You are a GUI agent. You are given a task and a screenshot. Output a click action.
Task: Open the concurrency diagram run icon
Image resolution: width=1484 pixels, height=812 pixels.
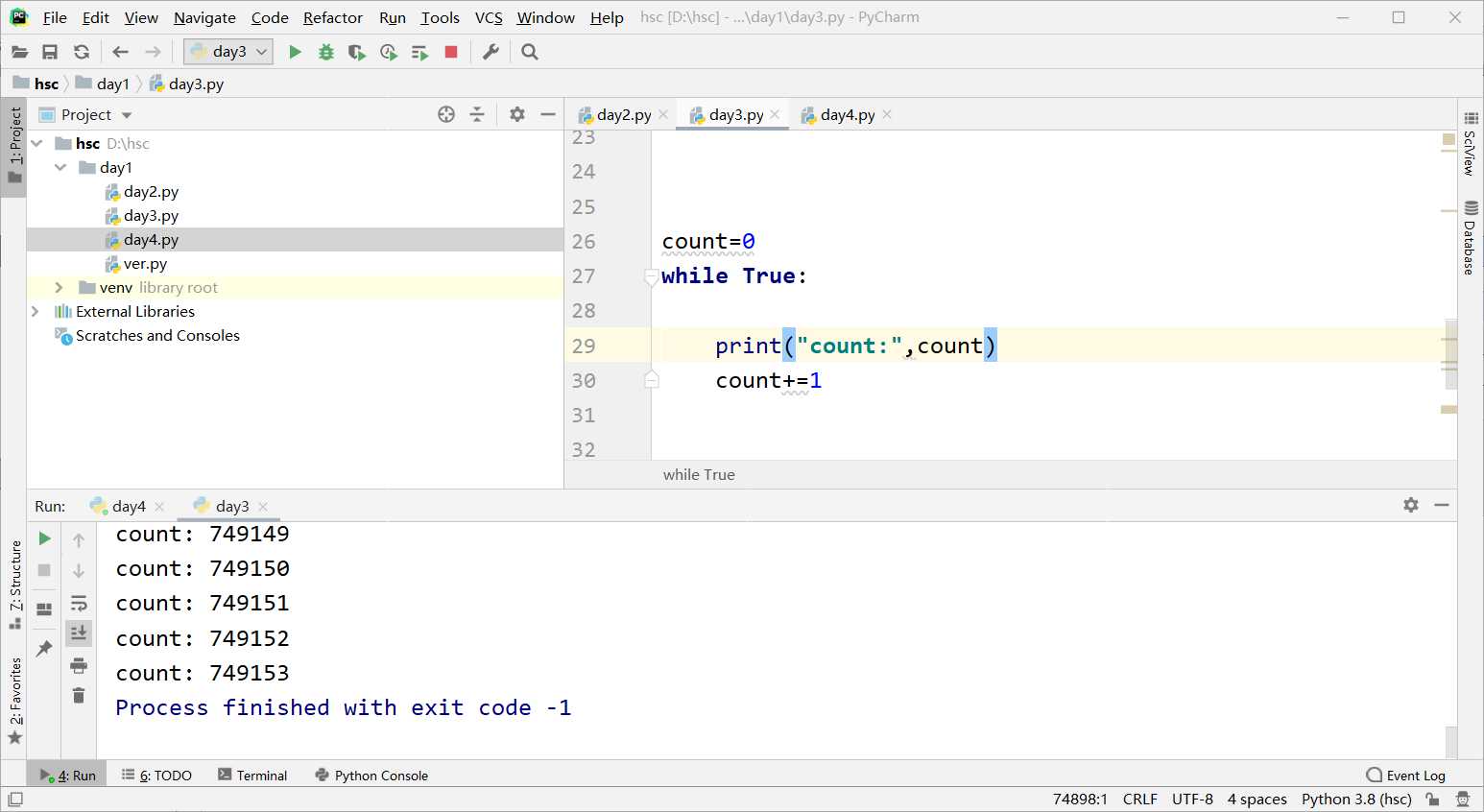tap(419, 52)
